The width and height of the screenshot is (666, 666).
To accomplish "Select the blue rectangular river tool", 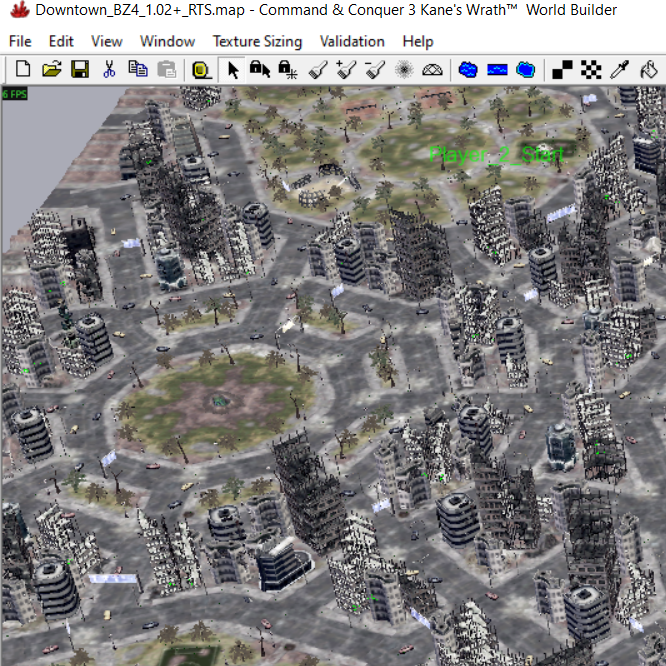I will (x=497, y=69).
